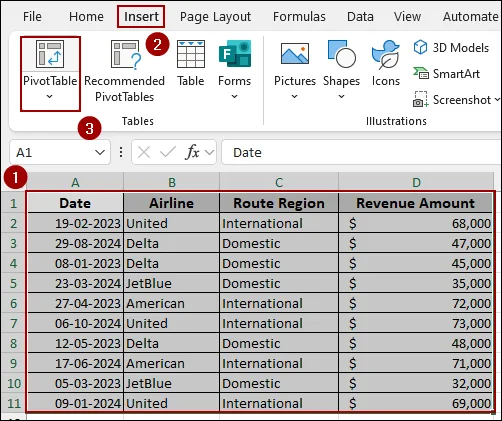The height and width of the screenshot is (421, 502).
Task: Switch to the Insert tab
Action: (141, 16)
